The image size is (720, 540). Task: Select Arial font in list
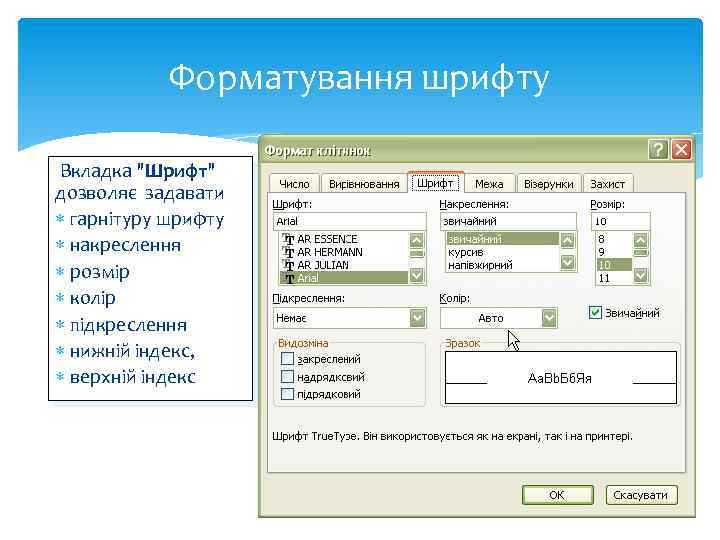pos(343,278)
